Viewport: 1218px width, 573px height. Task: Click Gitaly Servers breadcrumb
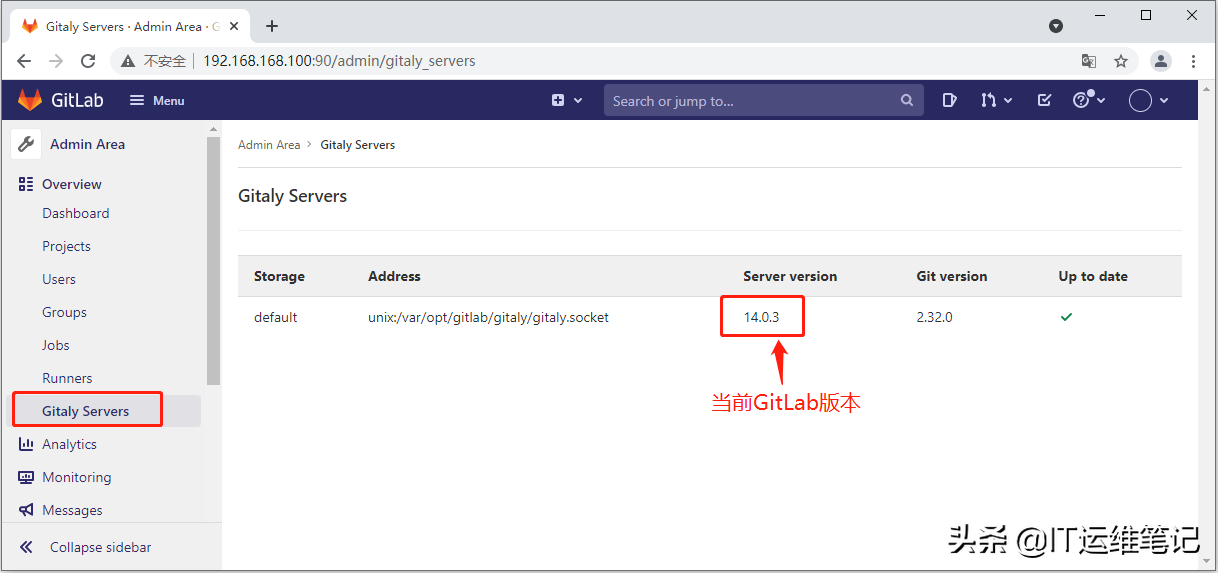pyautogui.click(x=358, y=145)
